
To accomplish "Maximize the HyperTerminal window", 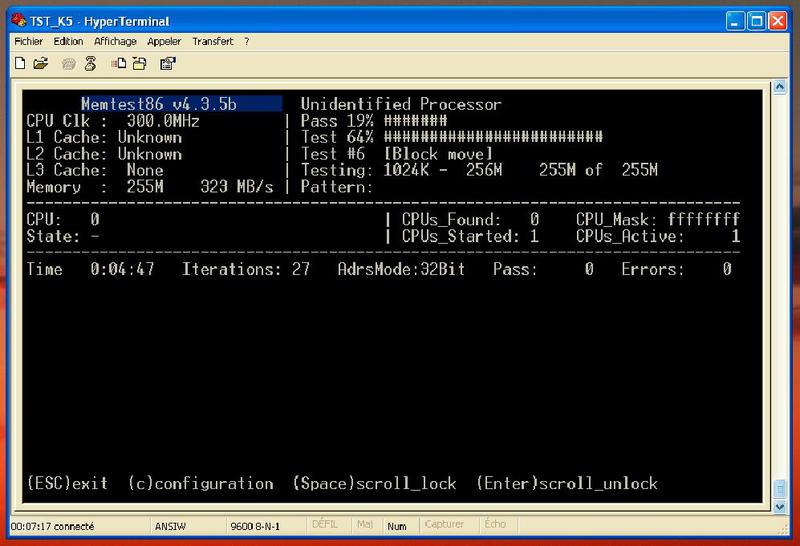I will click(757, 21).
